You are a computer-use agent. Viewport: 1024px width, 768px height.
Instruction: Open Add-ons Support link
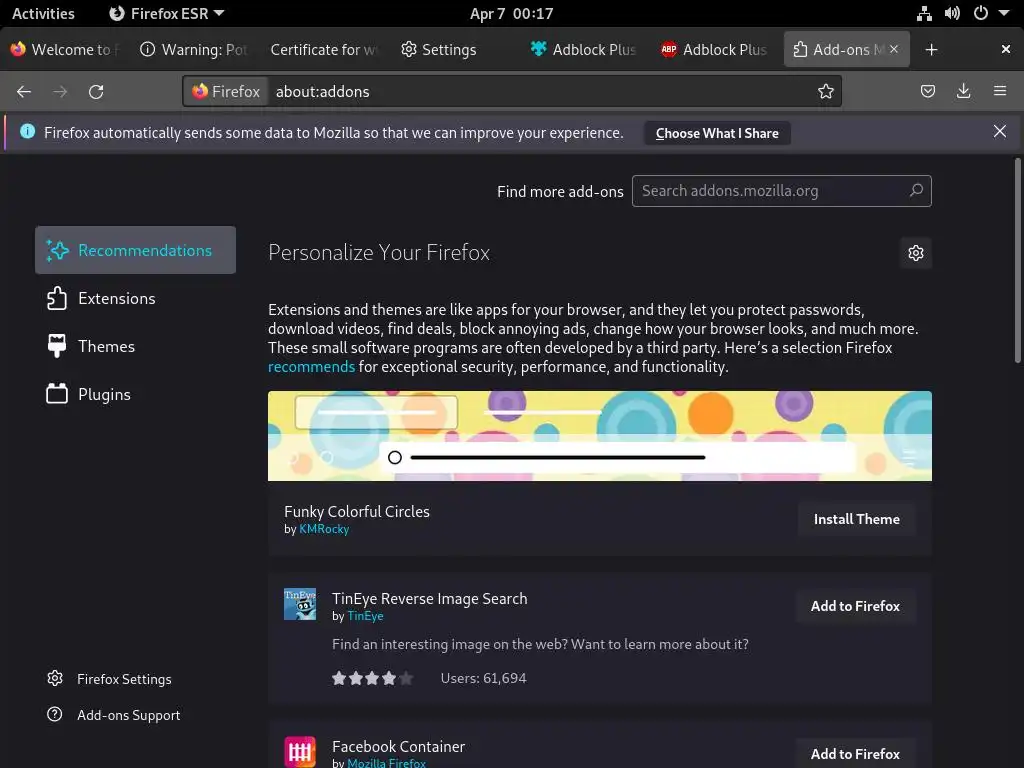(x=113, y=715)
